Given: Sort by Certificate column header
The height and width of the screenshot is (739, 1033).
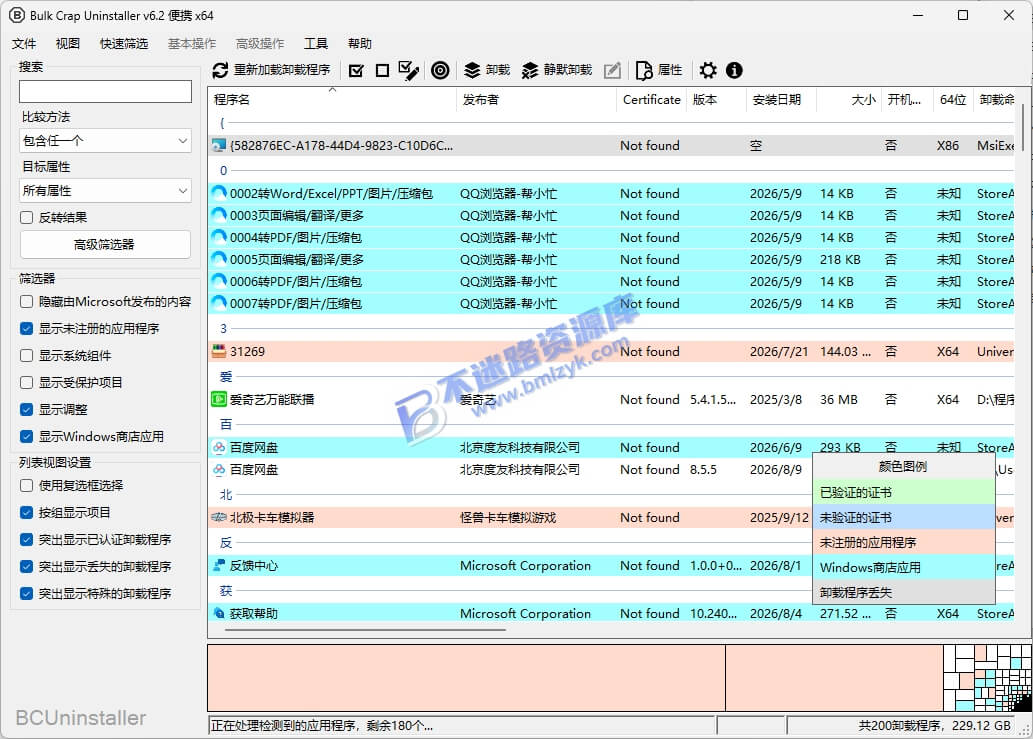Looking at the screenshot, I should coord(651,99).
